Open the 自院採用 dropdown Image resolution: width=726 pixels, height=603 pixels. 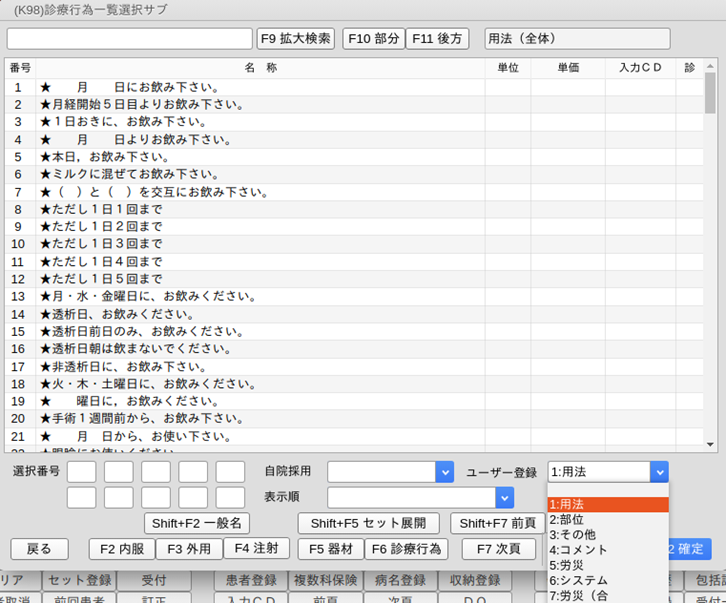click(390, 472)
